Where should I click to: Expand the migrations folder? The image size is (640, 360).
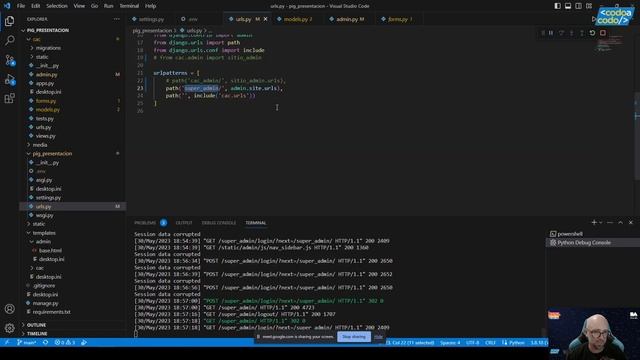[48, 48]
